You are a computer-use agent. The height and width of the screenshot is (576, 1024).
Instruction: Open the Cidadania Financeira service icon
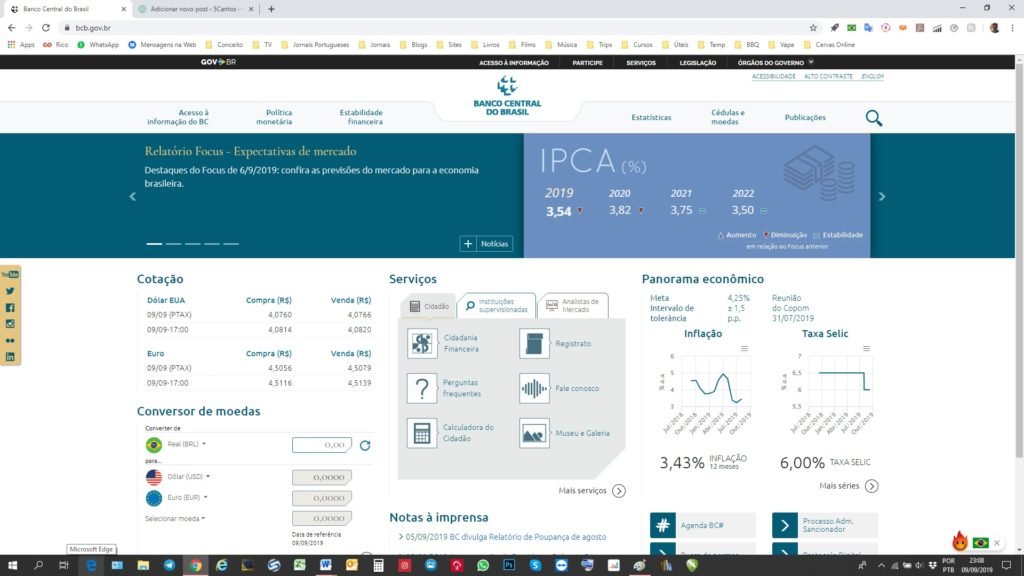click(x=422, y=344)
